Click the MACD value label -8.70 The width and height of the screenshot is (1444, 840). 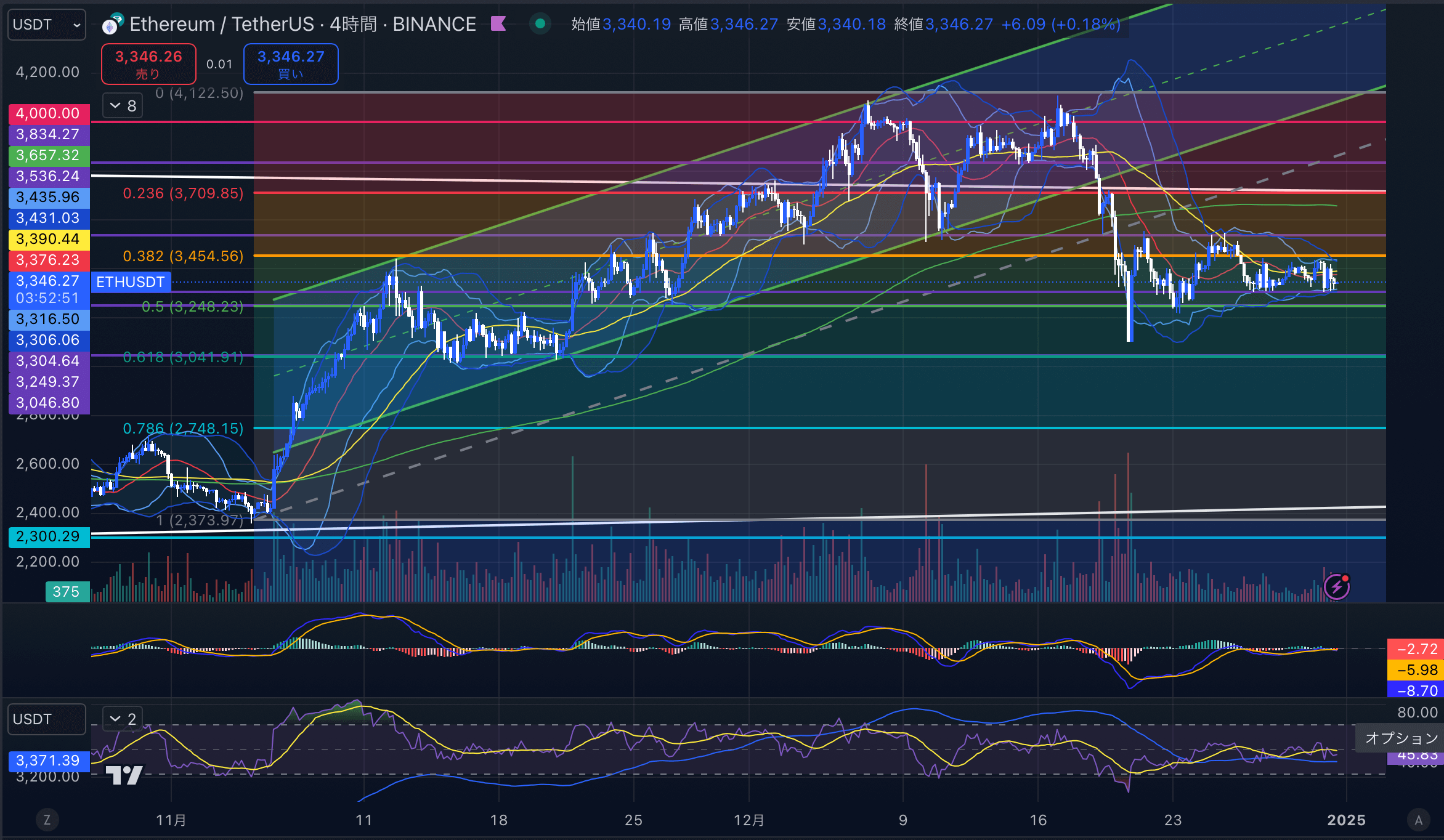coord(1415,690)
